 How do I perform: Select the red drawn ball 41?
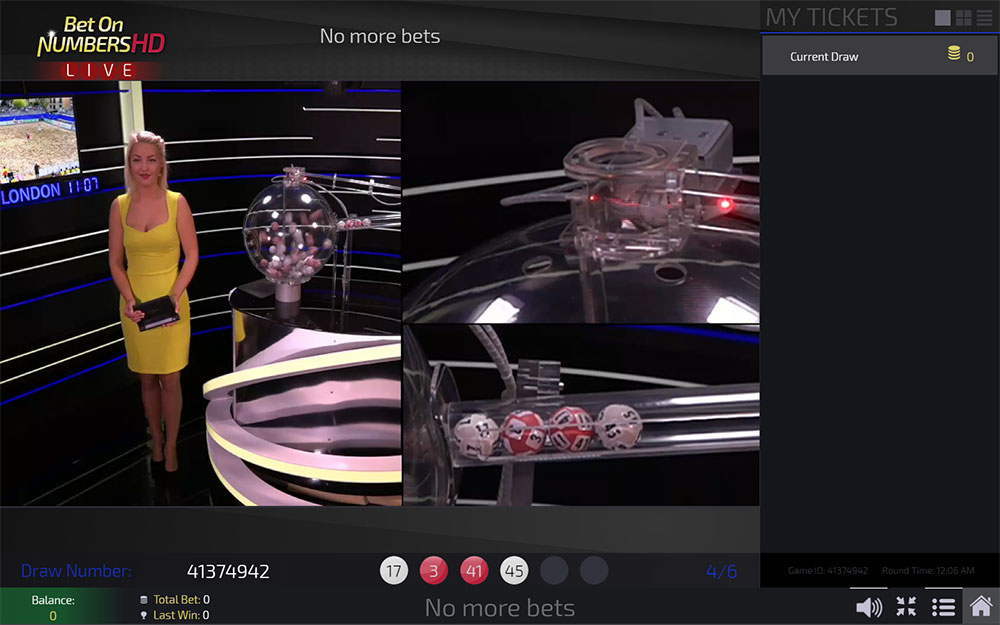(x=474, y=571)
